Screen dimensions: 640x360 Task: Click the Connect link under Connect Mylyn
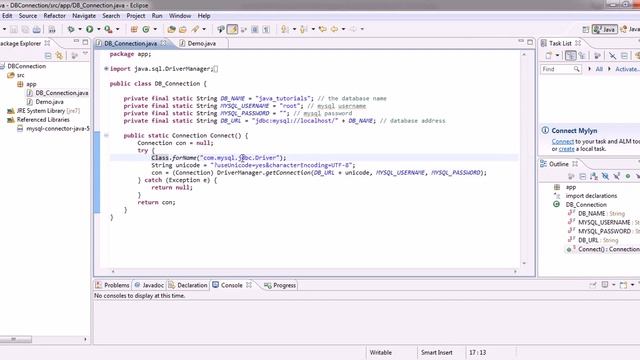click(562, 141)
